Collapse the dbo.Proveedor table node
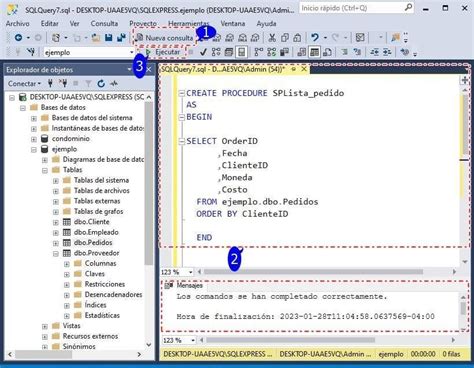The width and height of the screenshot is (474, 368). [56, 253]
